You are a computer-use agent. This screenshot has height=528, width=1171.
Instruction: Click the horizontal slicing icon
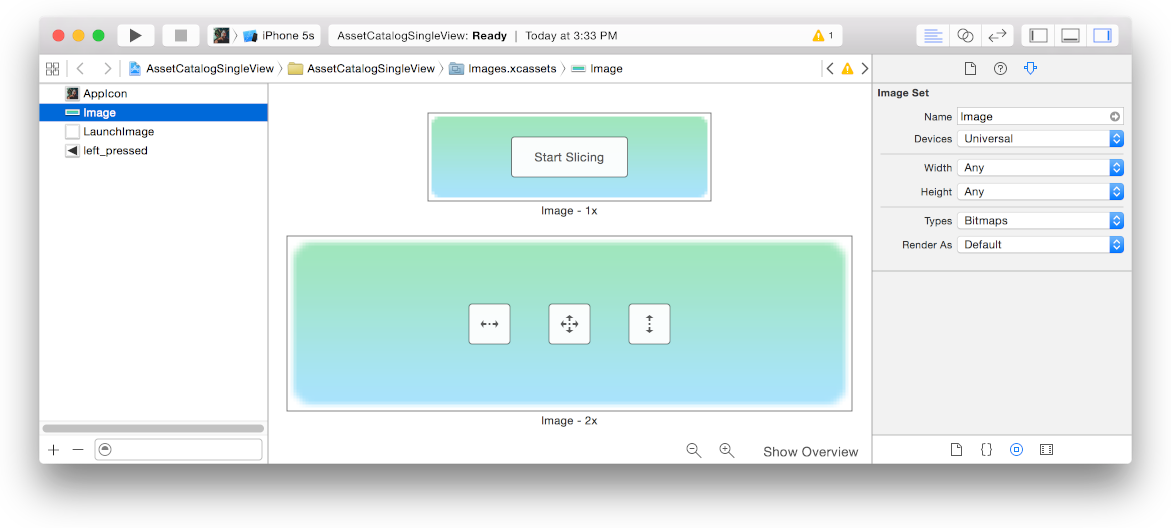[489, 324]
